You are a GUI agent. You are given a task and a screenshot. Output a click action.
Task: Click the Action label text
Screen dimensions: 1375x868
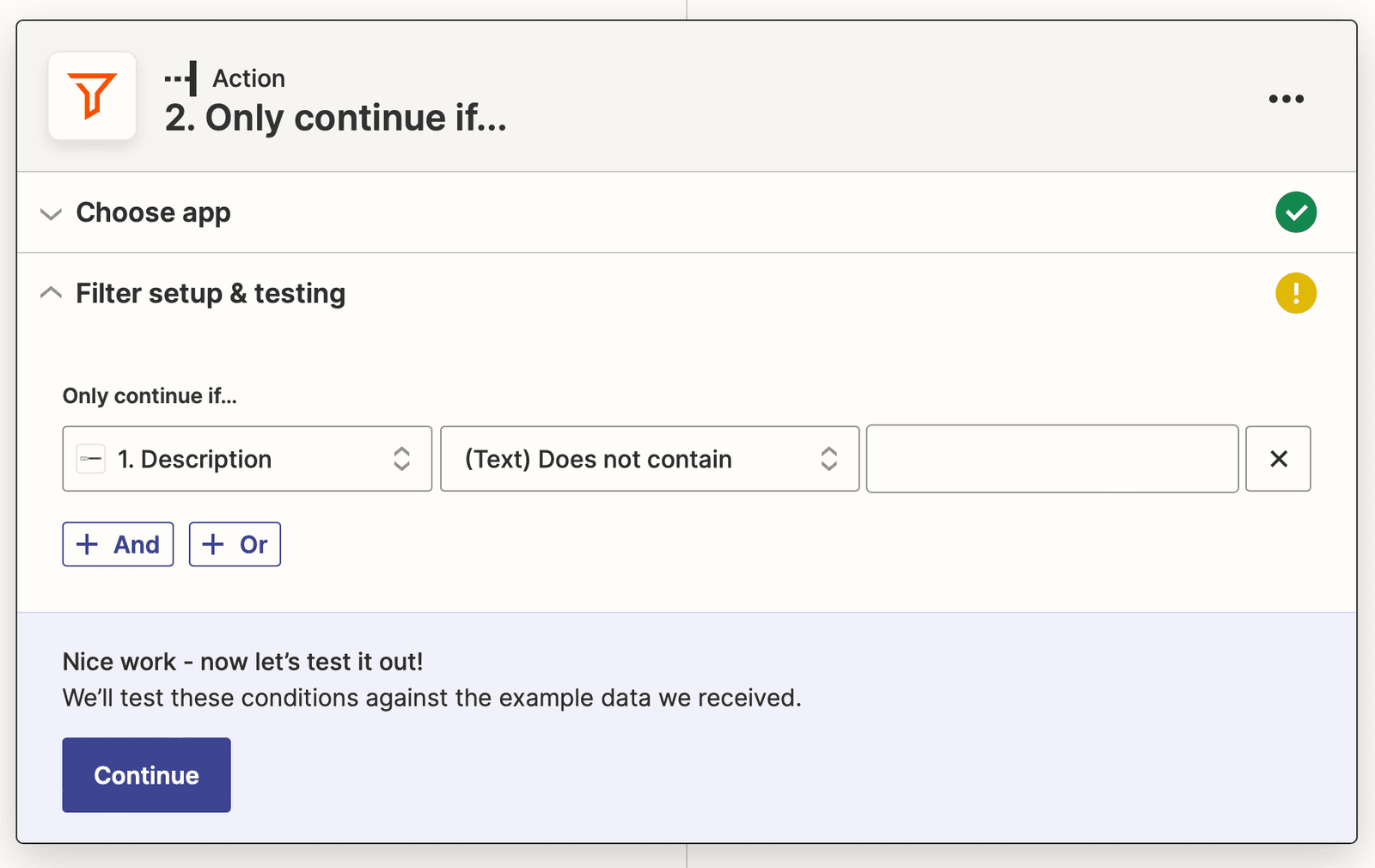pyautogui.click(x=249, y=78)
